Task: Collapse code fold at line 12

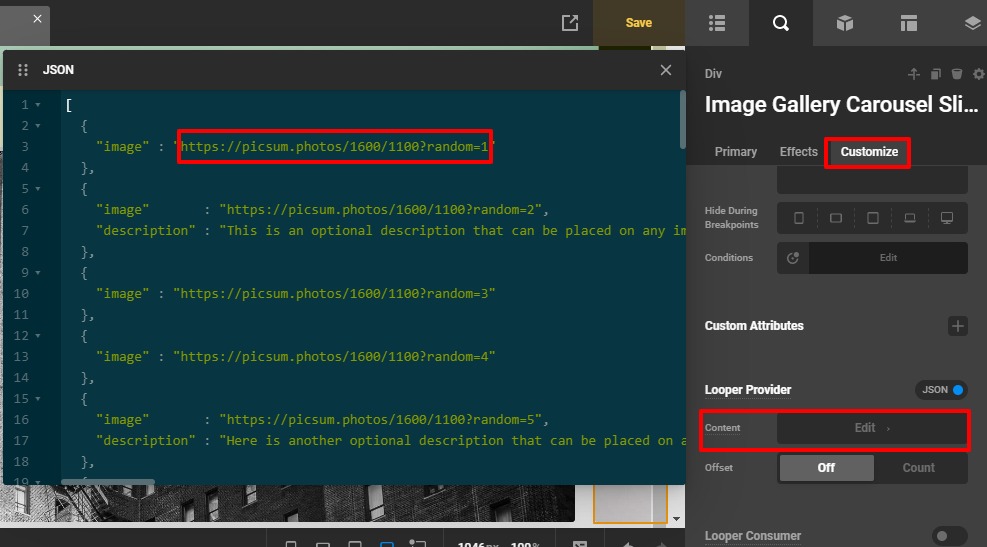Action: (x=37, y=336)
